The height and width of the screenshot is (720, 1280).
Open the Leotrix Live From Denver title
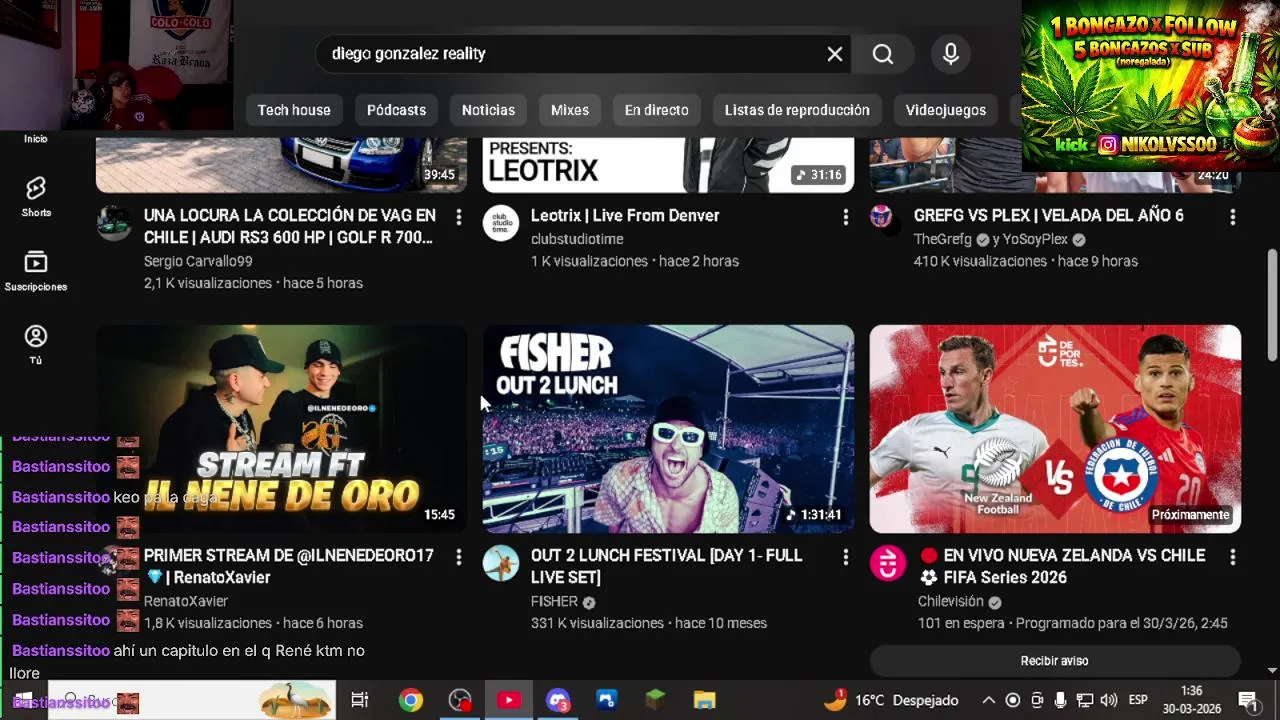(625, 215)
